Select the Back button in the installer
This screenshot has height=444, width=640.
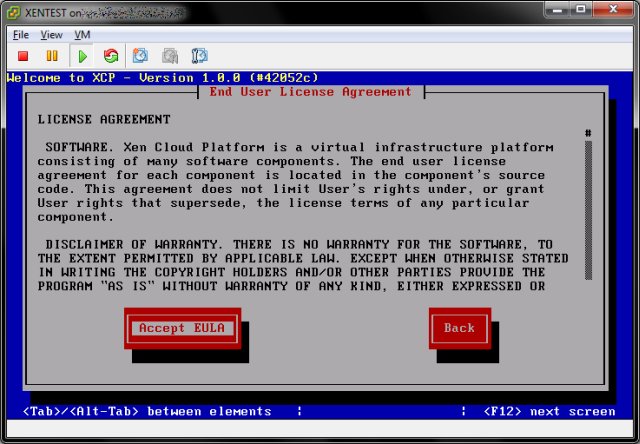tap(460, 328)
